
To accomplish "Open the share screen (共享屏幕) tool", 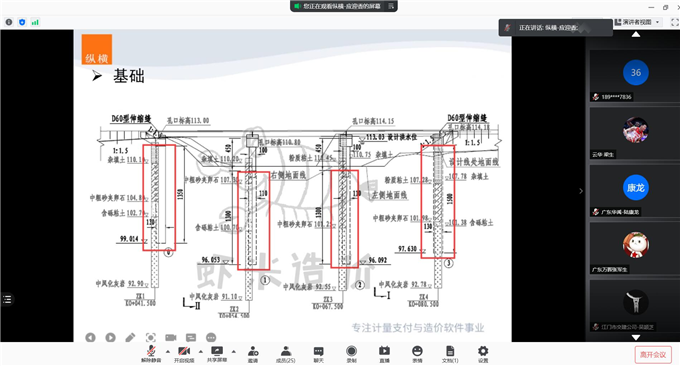I will [217, 354].
